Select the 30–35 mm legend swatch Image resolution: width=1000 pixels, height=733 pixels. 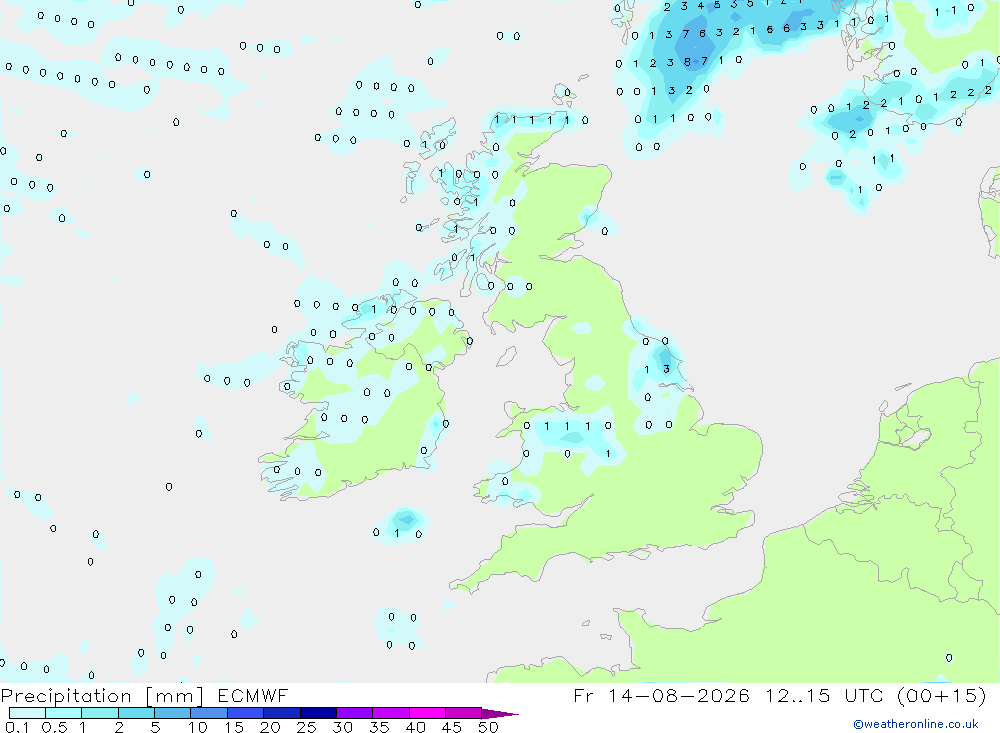click(x=355, y=713)
